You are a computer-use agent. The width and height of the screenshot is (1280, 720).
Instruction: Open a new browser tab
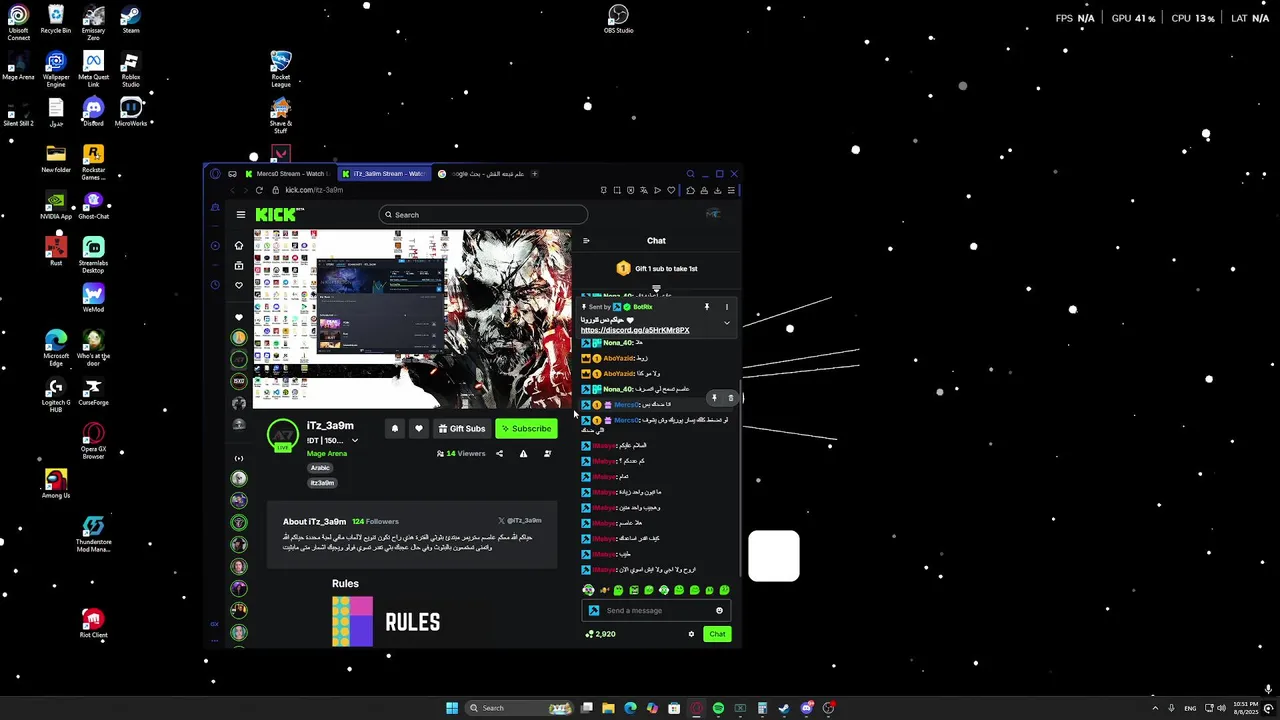tap(535, 174)
